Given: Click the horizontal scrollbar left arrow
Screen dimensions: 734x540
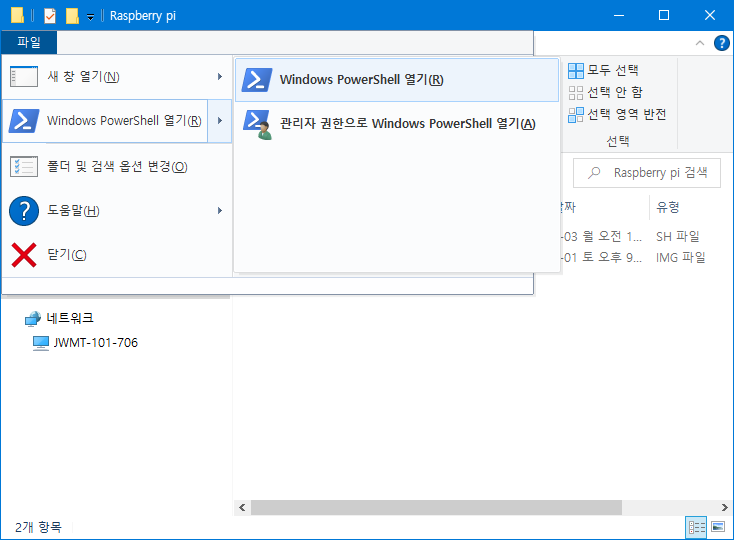Looking at the screenshot, I should tap(242, 507).
